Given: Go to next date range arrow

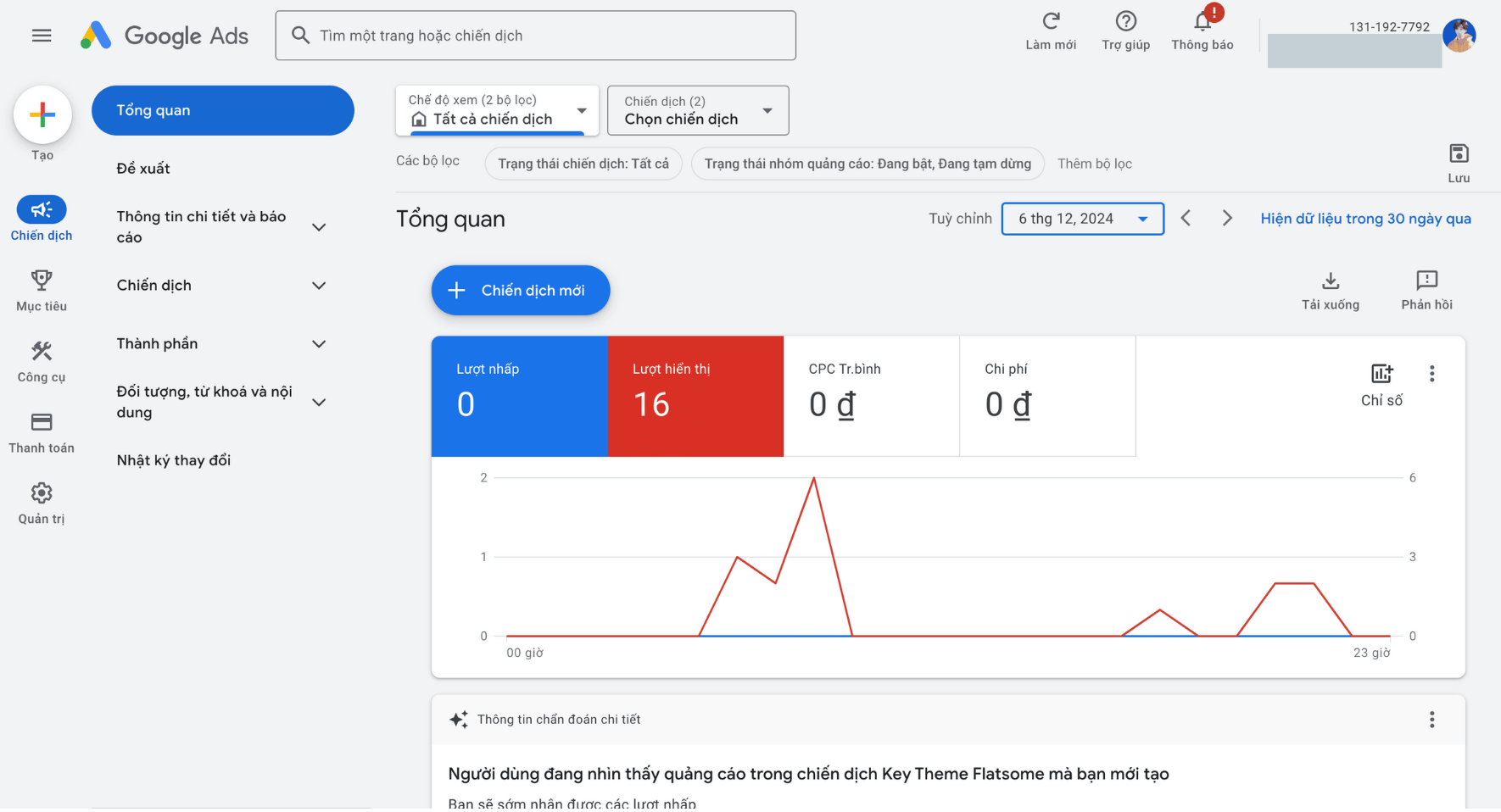Looking at the screenshot, I should [x=1227, y=219].
